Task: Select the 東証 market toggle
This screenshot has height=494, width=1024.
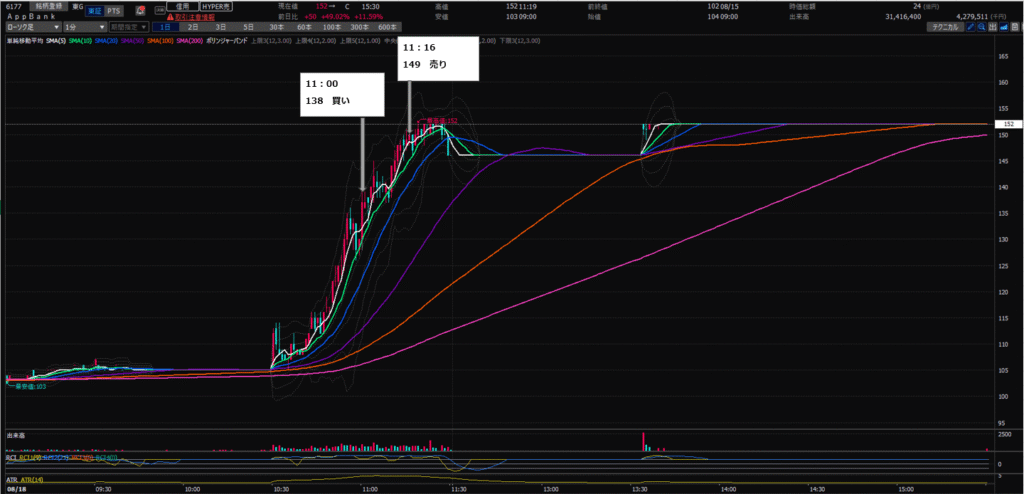Action: pyautogui.click(x=95, y=11)
